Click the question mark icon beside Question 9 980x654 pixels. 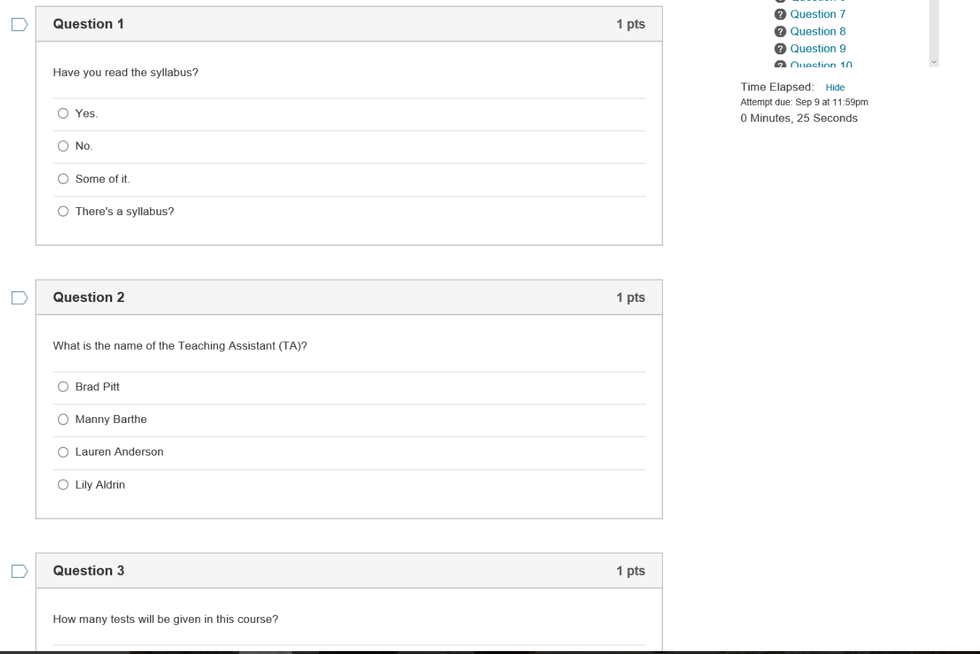point(780,49)
